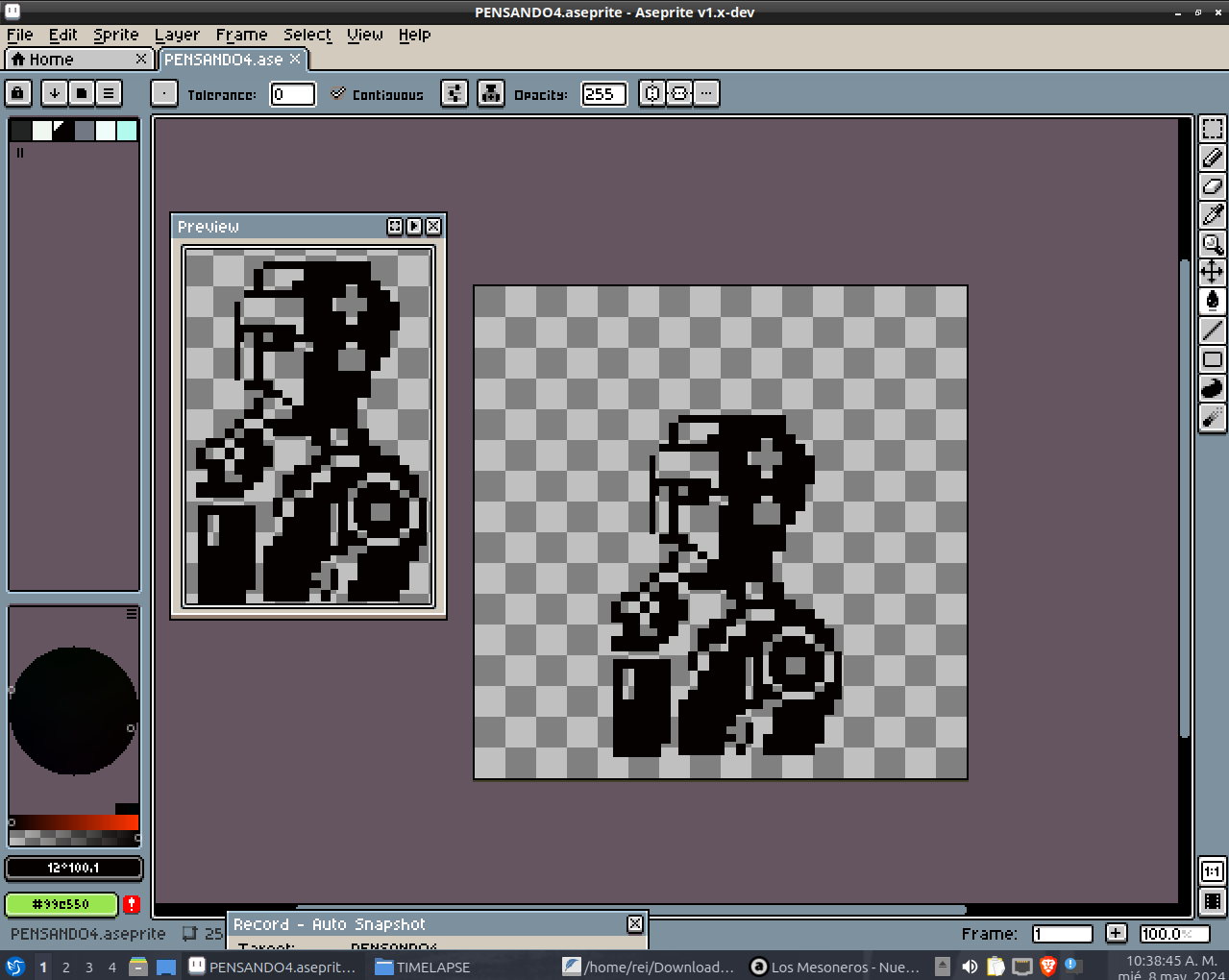Click the three-lines selection mode button
The image size is (1229, 980).
109,93
